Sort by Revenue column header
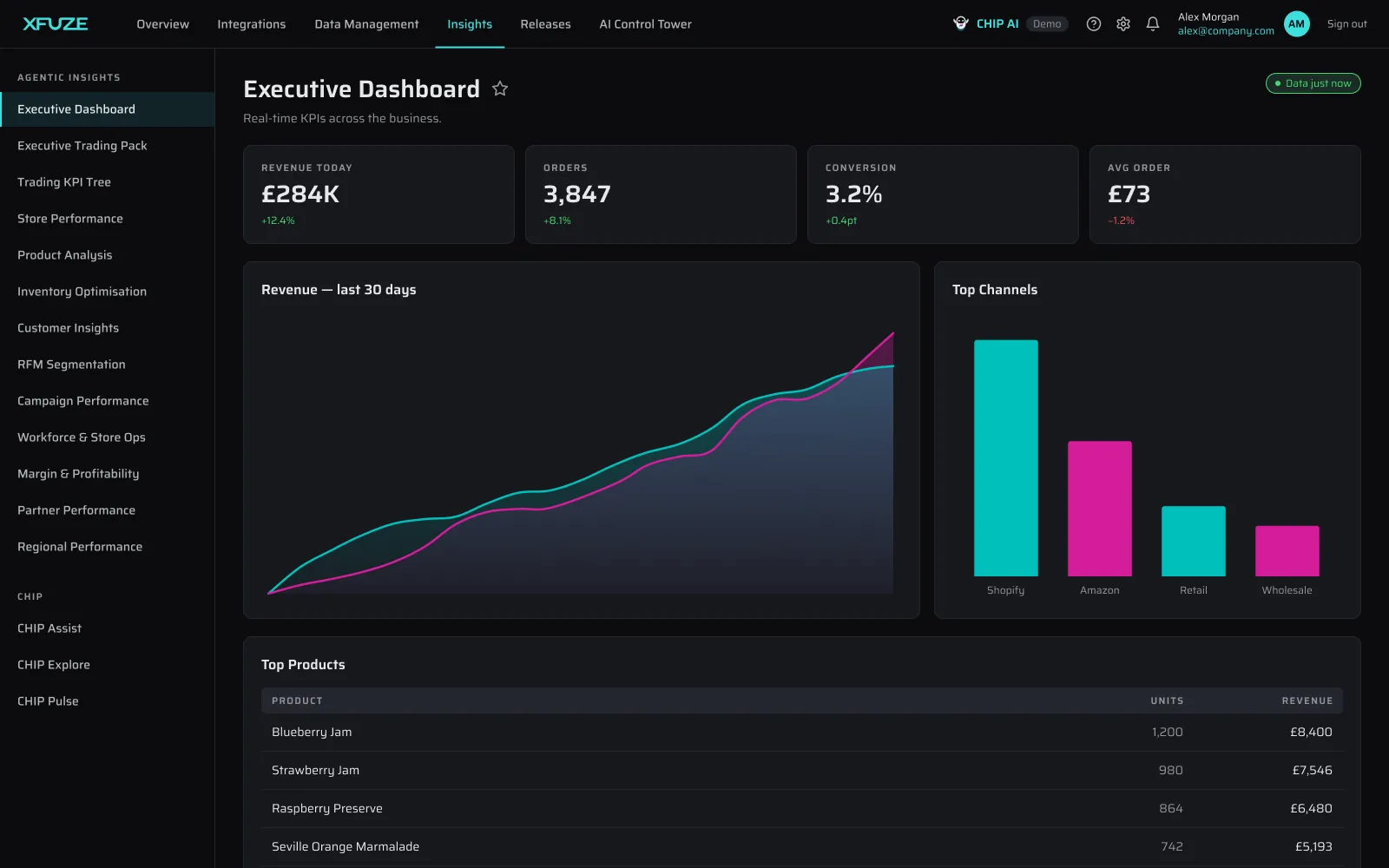This screenshot has height=868, width=1389. (1307, 700)
